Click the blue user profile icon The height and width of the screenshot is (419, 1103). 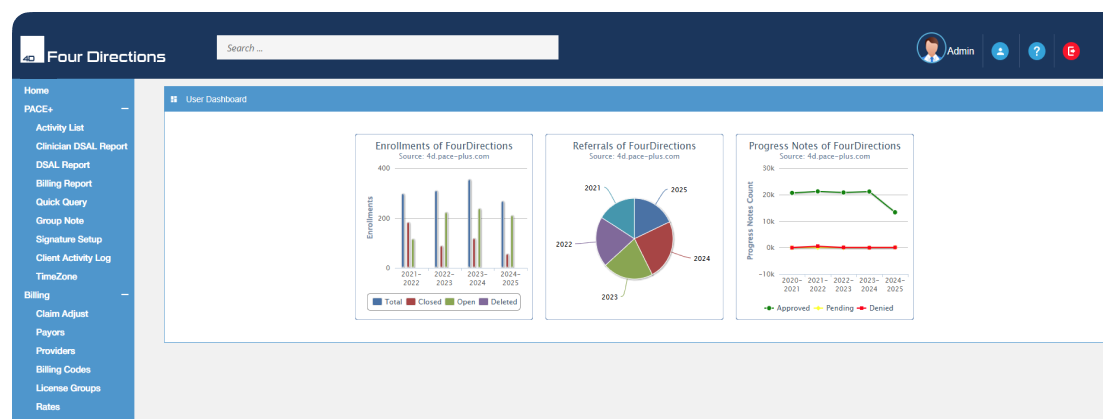[x=1000, y=51]
